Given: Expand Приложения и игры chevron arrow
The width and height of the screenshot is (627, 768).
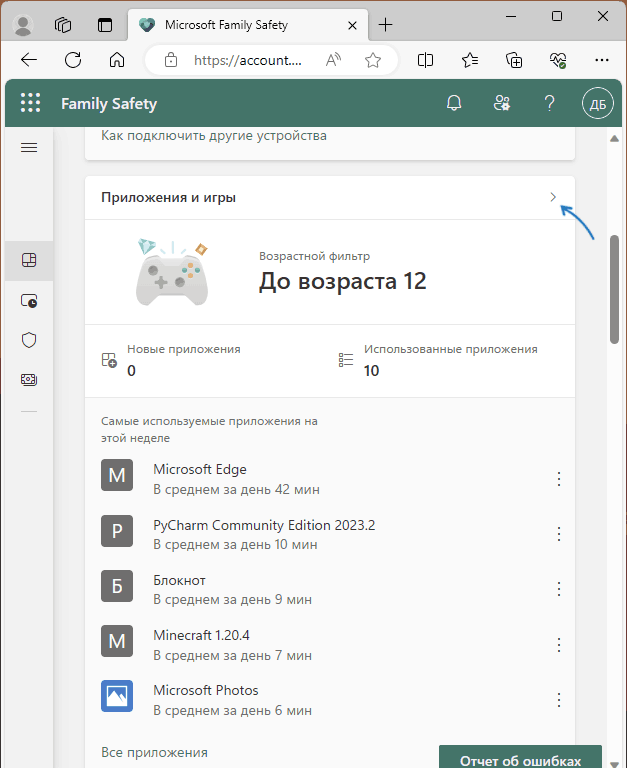Looking at the screenshot, I should 553,197.
